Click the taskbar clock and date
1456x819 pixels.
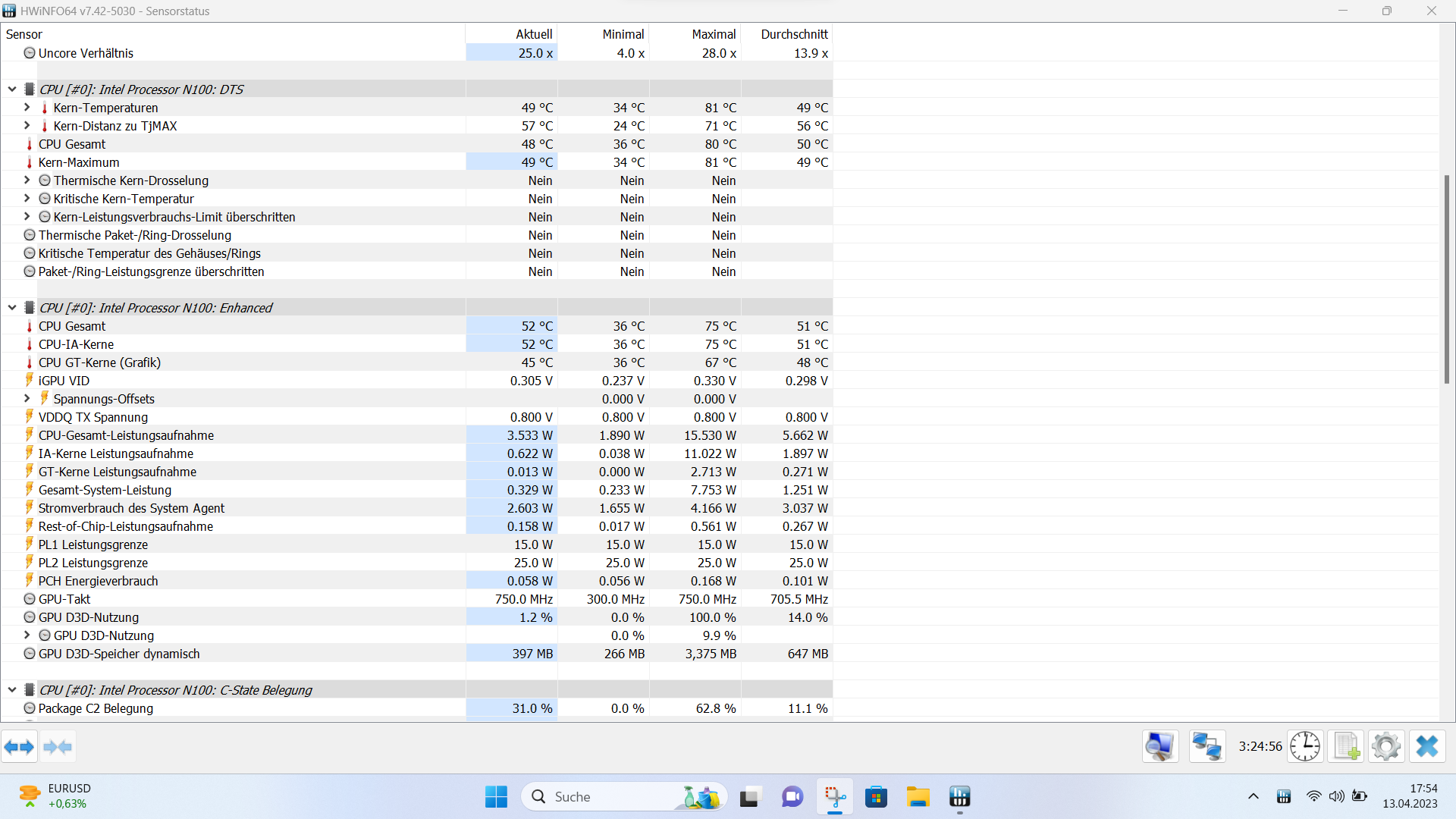1410,796
